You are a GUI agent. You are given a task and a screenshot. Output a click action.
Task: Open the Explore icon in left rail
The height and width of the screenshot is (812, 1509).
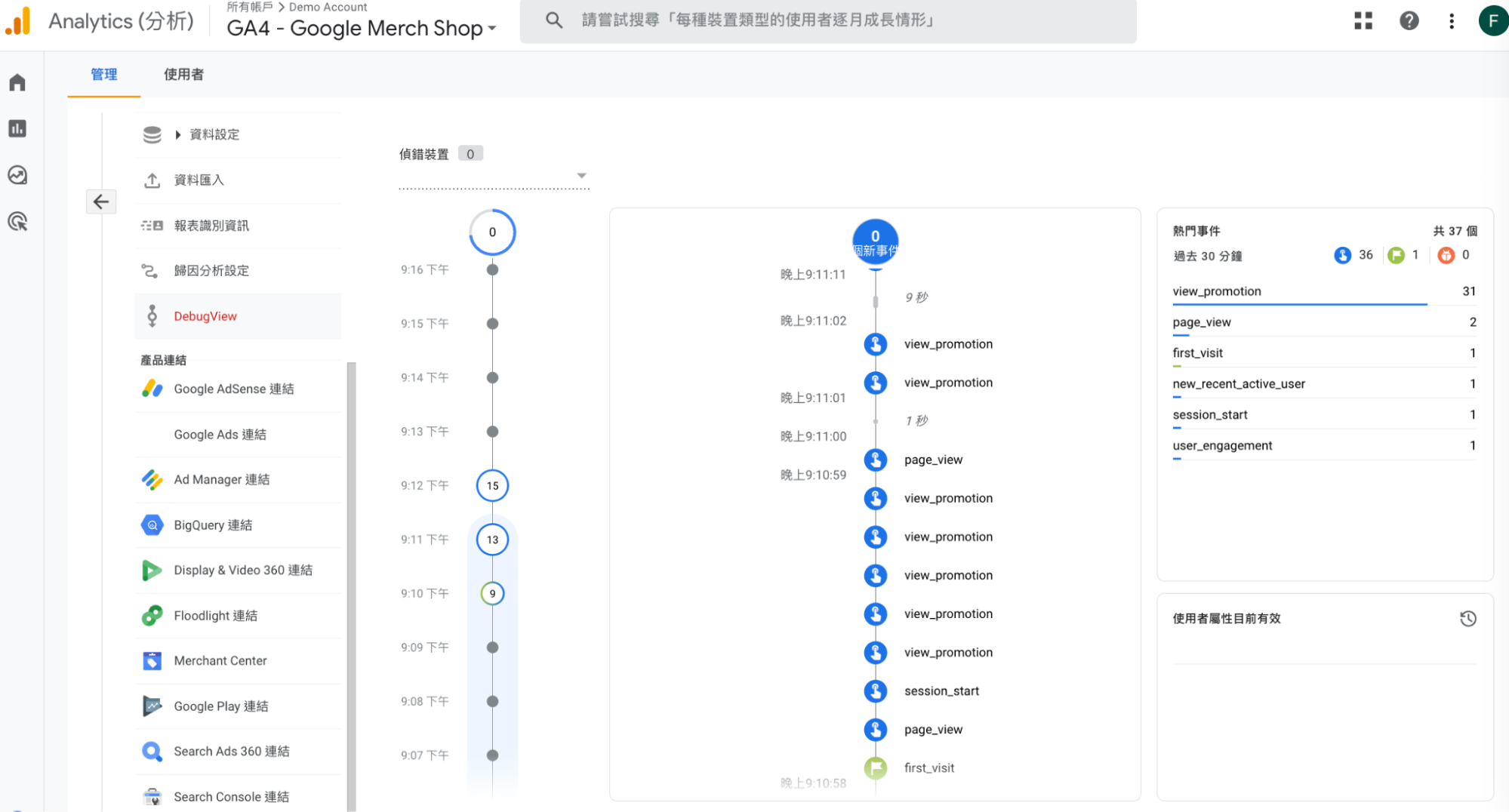(17, 175)
